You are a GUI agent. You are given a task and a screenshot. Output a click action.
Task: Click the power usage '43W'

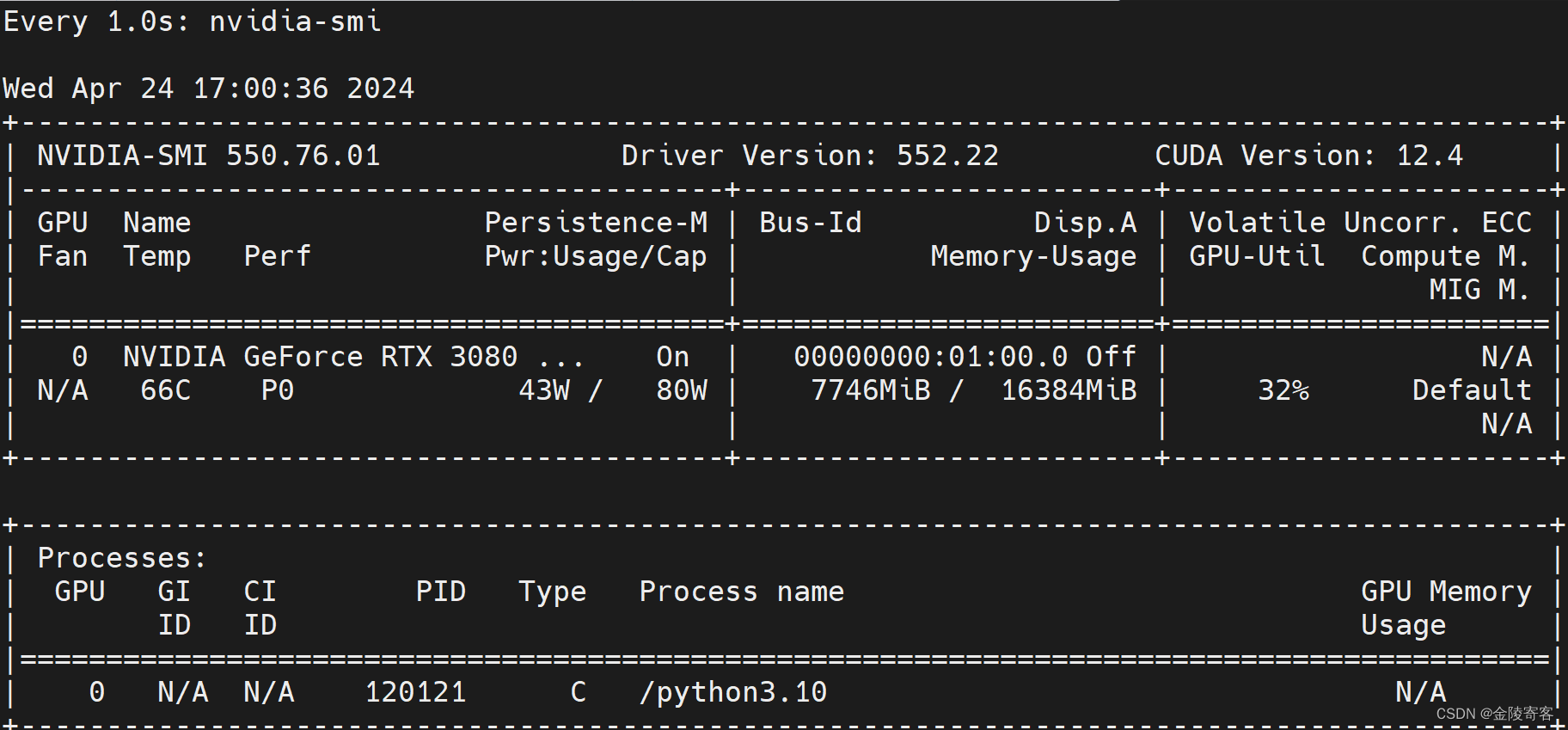pyautogui.click(x=544, y=390)
